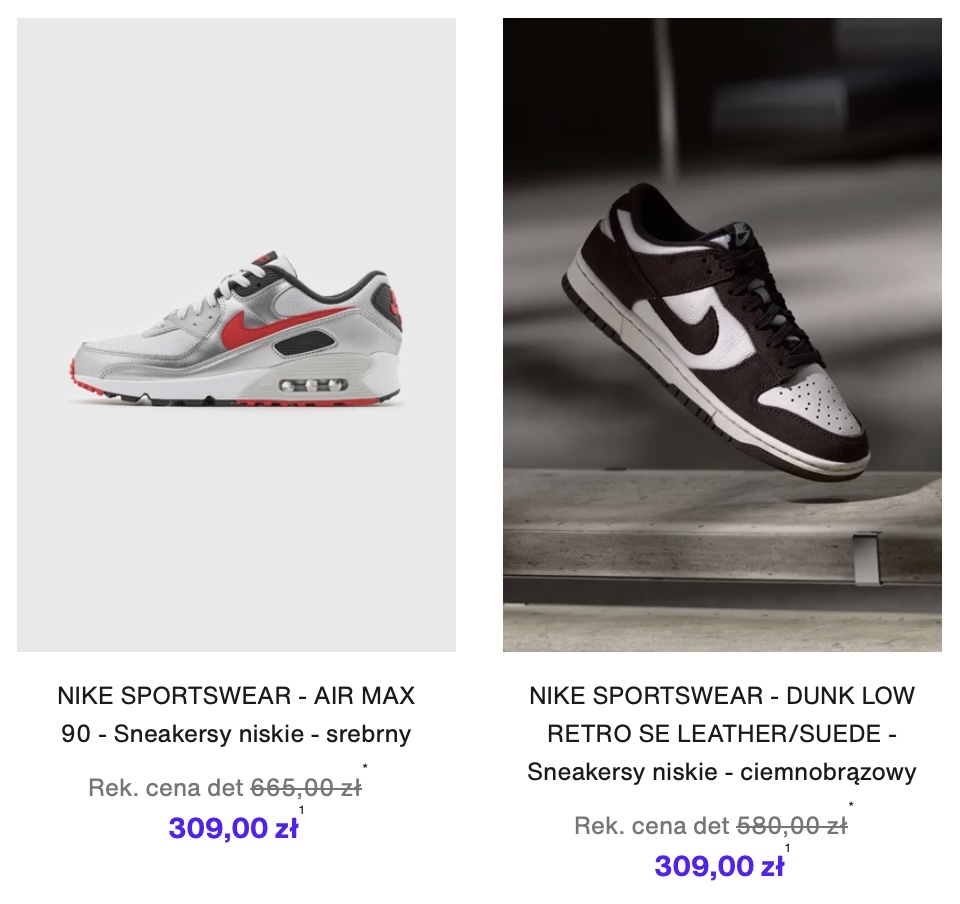Click the 665,00 zł crossed-out price
Image resolution: width=960 pixels, height=904 pixels.
305,788
